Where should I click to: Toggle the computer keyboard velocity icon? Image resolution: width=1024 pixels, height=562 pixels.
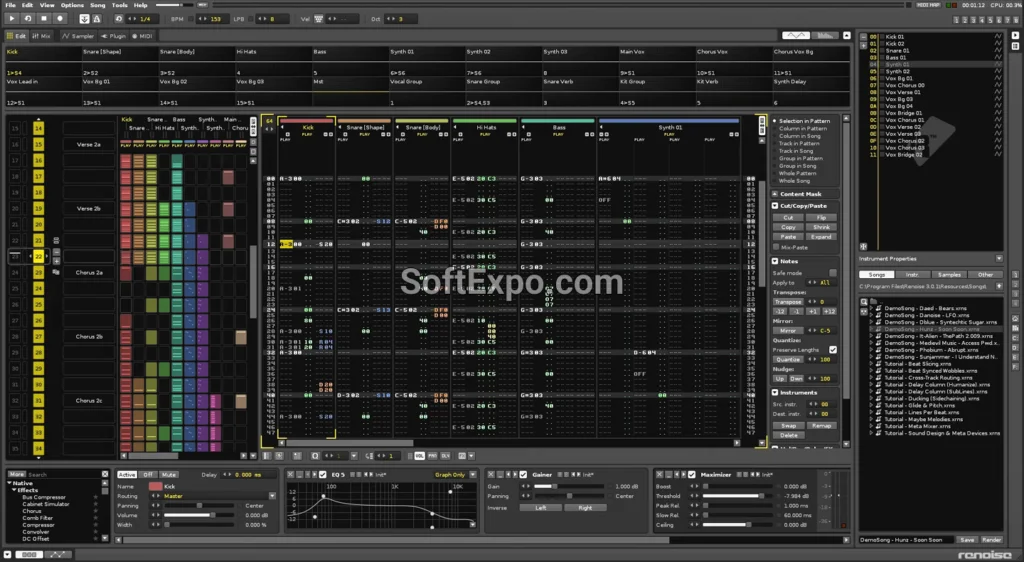(319, 19)
